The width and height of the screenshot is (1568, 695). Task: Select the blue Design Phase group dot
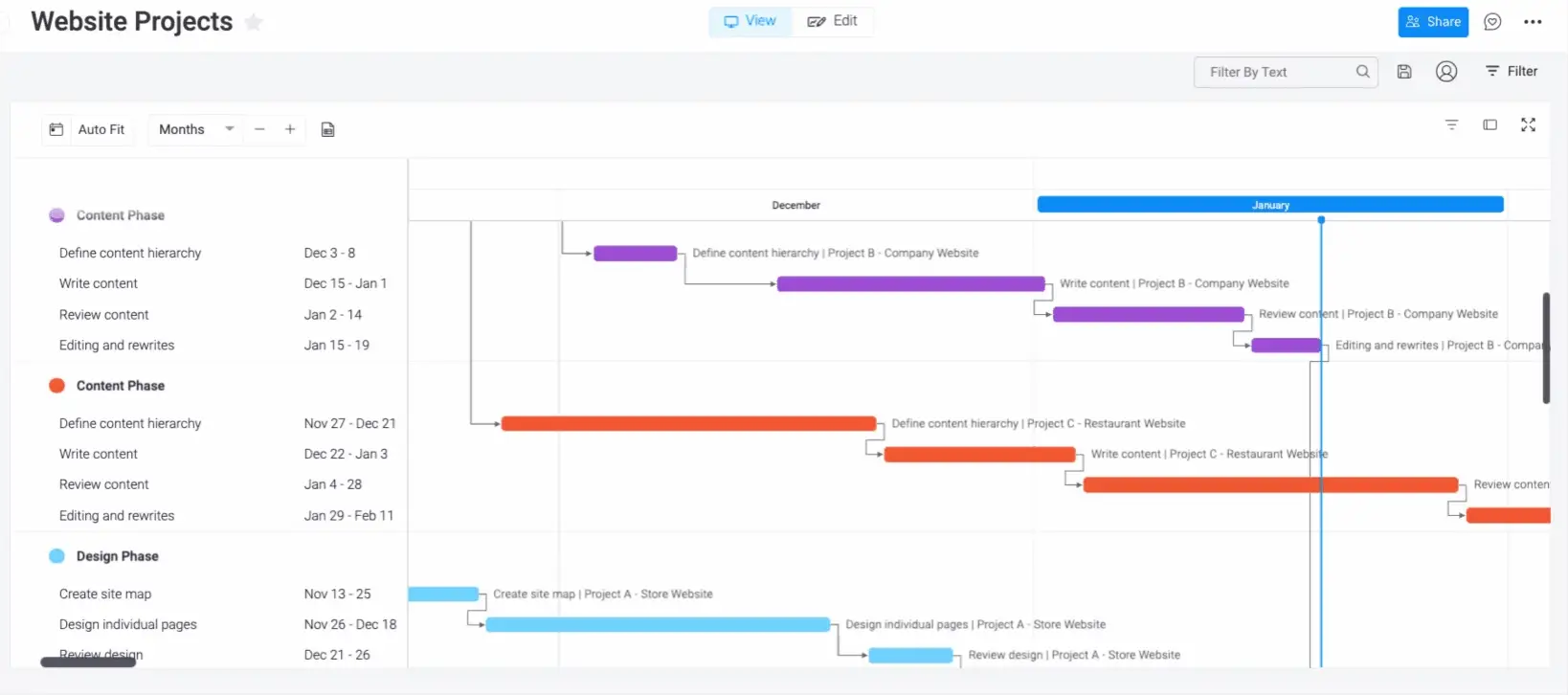click(x=56, y=556)
